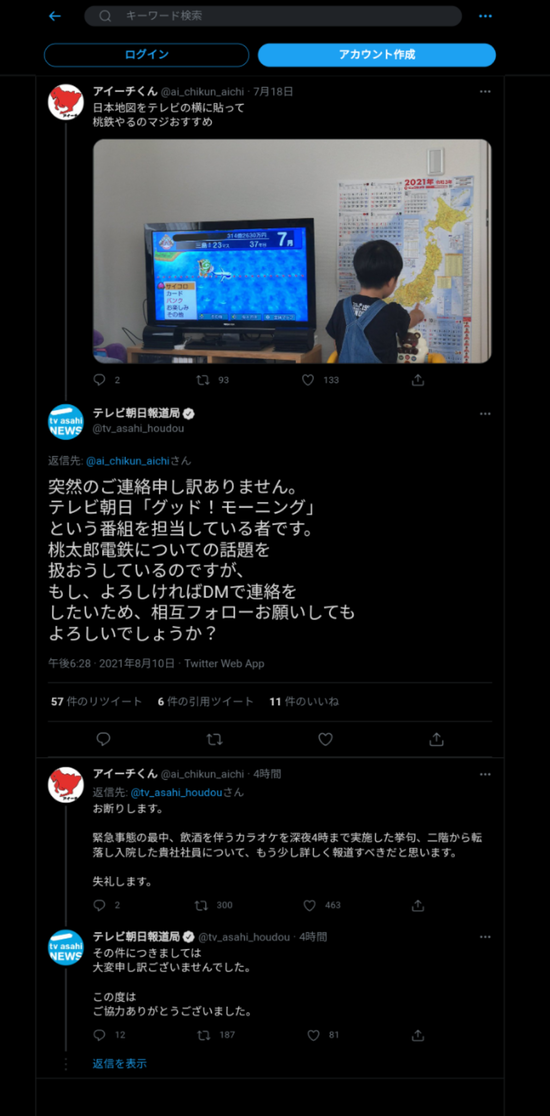The width and height of the screenshot is (550, 1116).
Task: View the 6 件の引用ツイート list
Action: [x=206, y=702]
